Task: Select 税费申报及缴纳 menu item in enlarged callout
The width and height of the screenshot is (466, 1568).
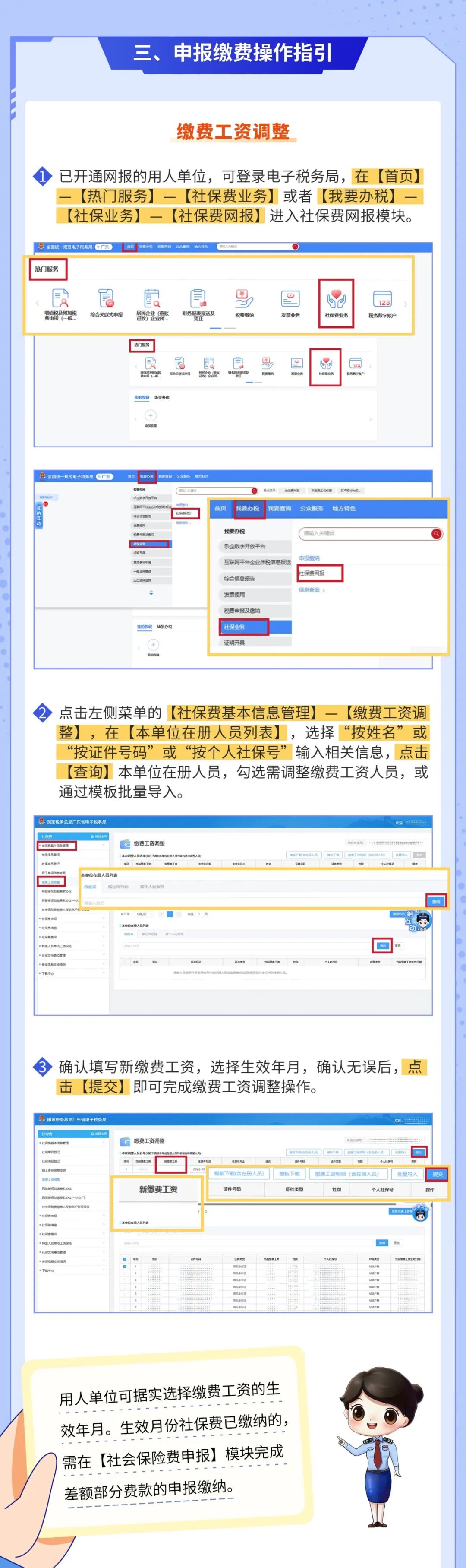Action: [x=255, y=611]
